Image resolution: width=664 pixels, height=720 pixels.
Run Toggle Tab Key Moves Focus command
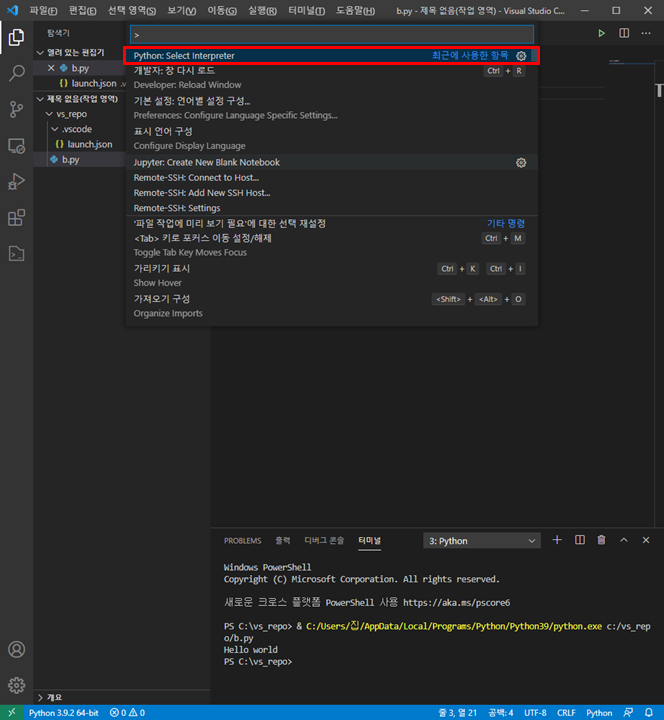(x=331, y=246)
